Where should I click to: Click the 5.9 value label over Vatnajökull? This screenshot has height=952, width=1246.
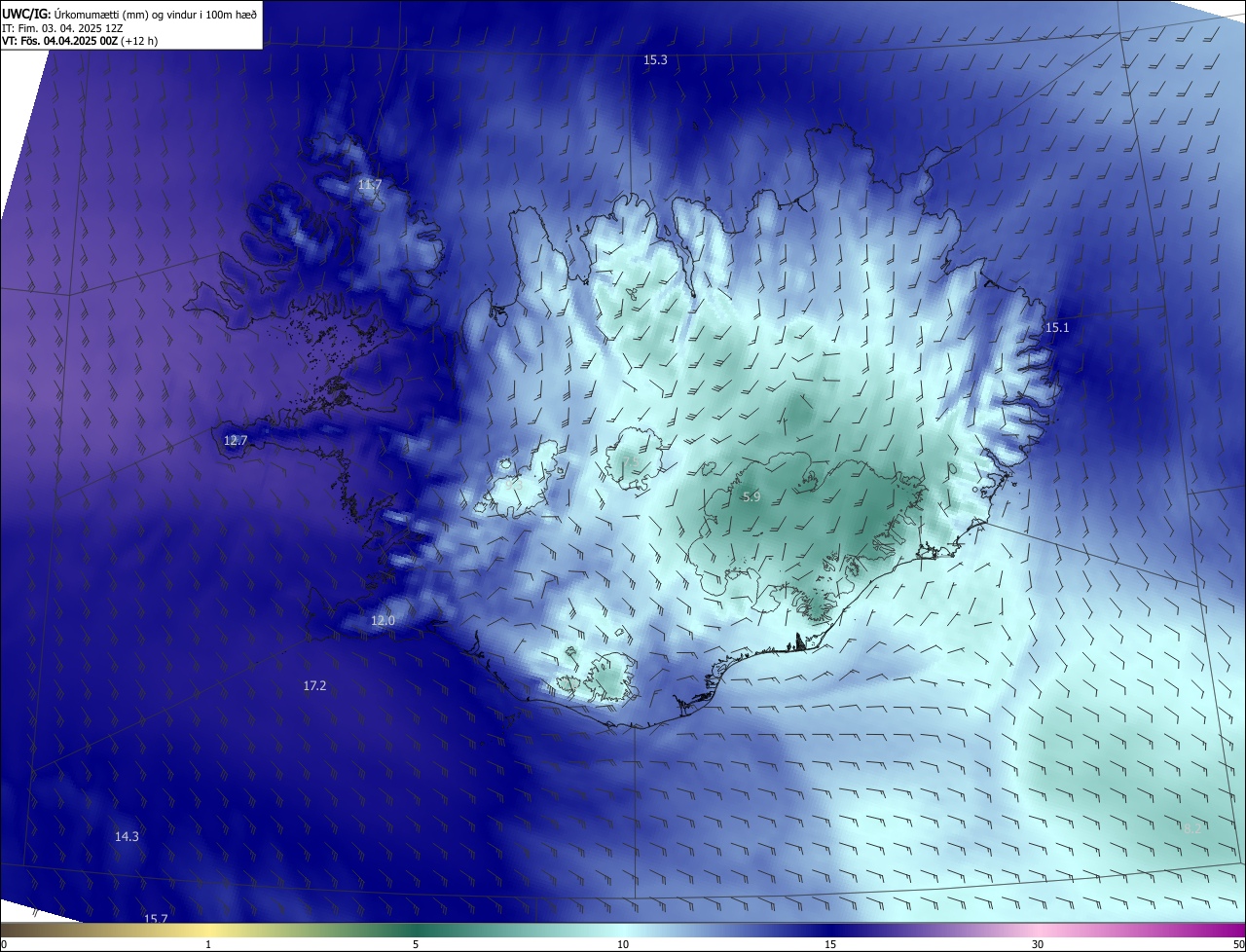click(751, 497)
